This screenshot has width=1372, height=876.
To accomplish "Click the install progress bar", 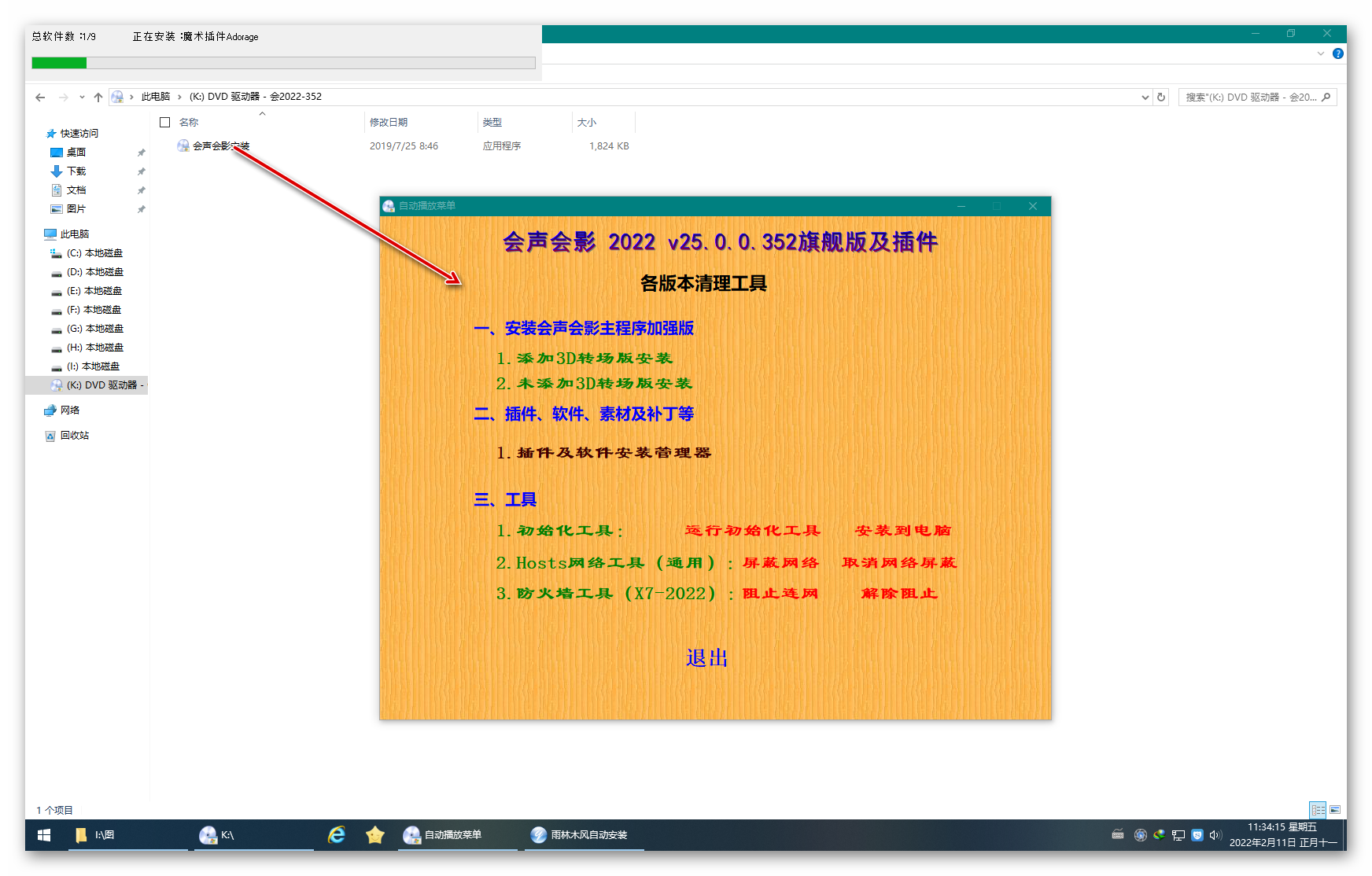I will (x=283, y=63).
